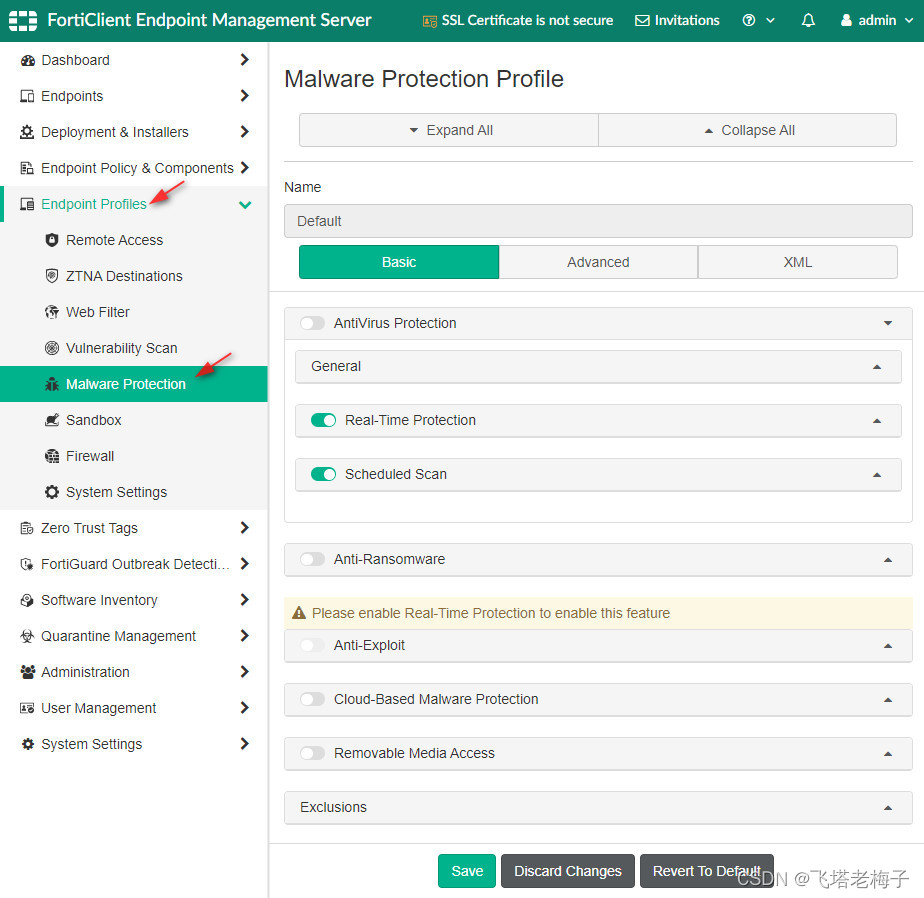This screenshot has height=898, width=924.
Task: Click the Malware Protection bug icon
Action: pyautogui.click(x=52, y=384)
